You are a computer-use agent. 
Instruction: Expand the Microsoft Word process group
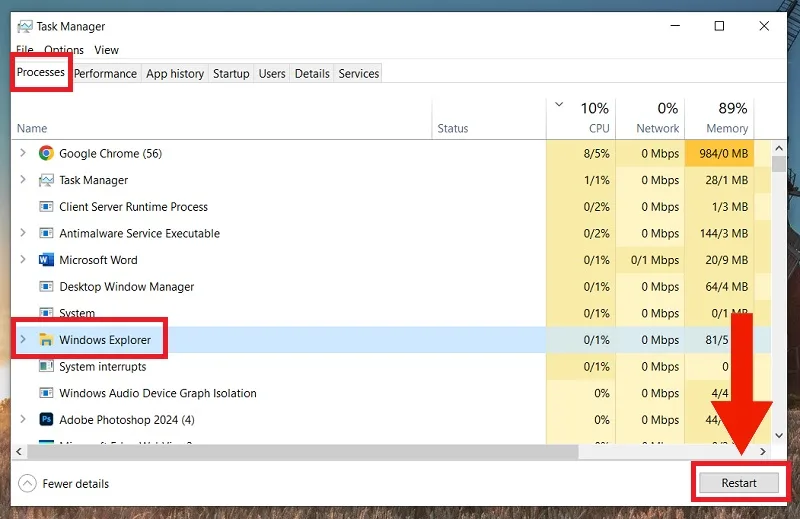(23, 259)
